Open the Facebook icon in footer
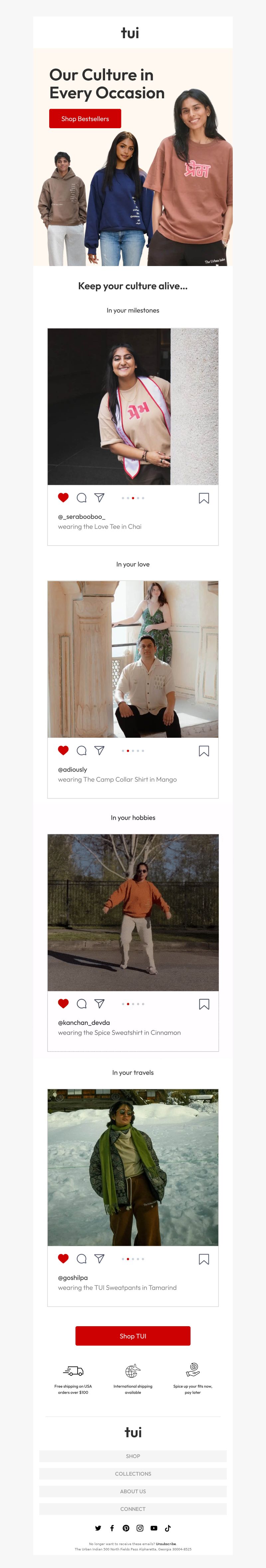This screenshot has height=1568, width=266. pyautogui.click(x=112, y=1528)
